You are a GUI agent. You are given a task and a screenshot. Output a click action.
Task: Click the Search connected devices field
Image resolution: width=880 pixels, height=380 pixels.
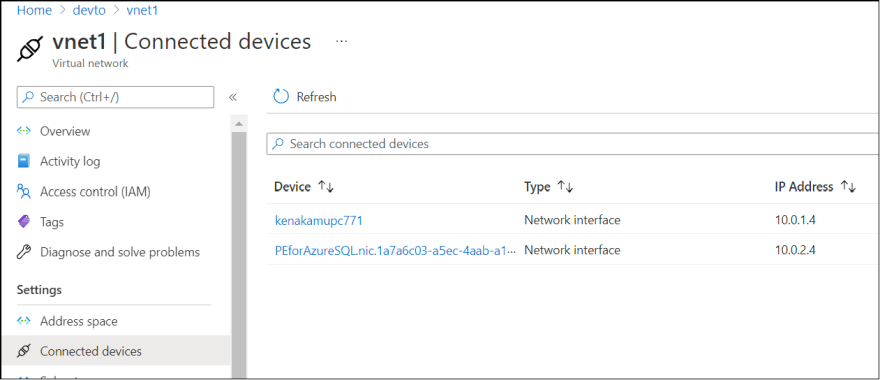[572, 144]
